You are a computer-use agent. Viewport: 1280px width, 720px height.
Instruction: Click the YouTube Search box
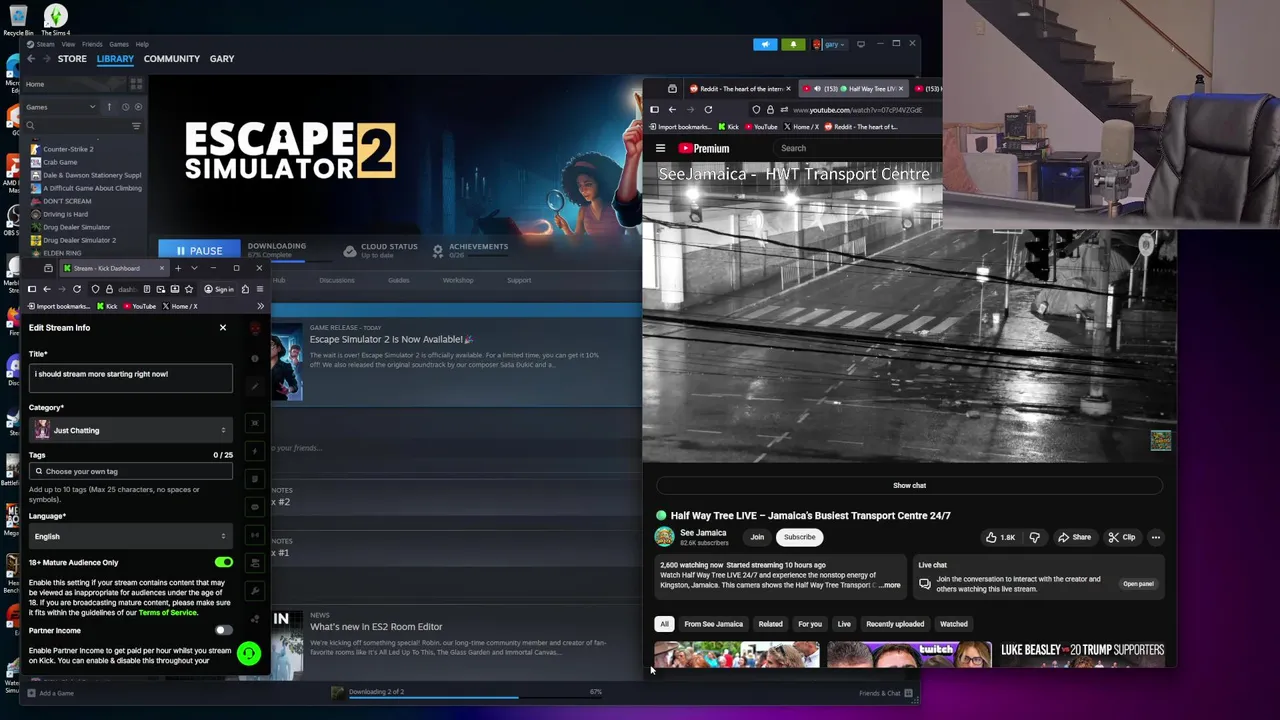tap(860, 148)
